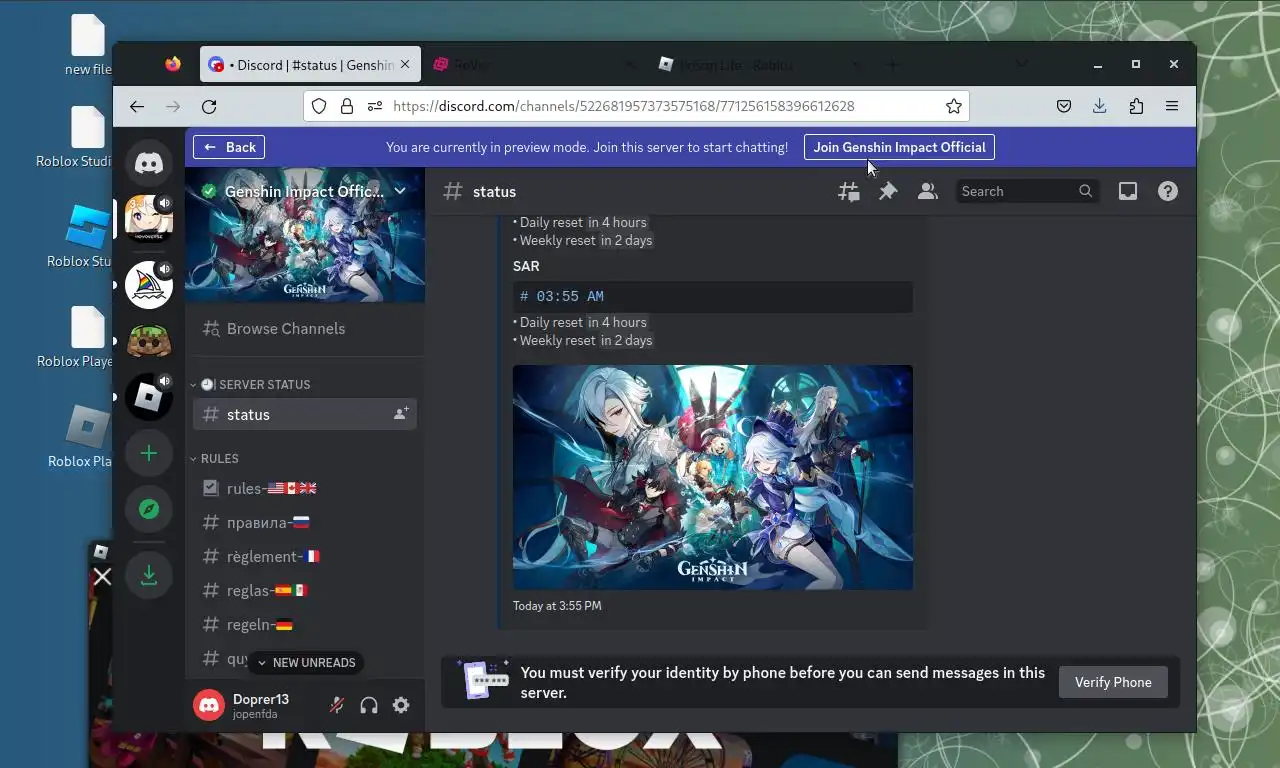The width and height of the screenshot is (1280, 768).
Task: Open User Settings gear
Action: (x=401, y=705)
